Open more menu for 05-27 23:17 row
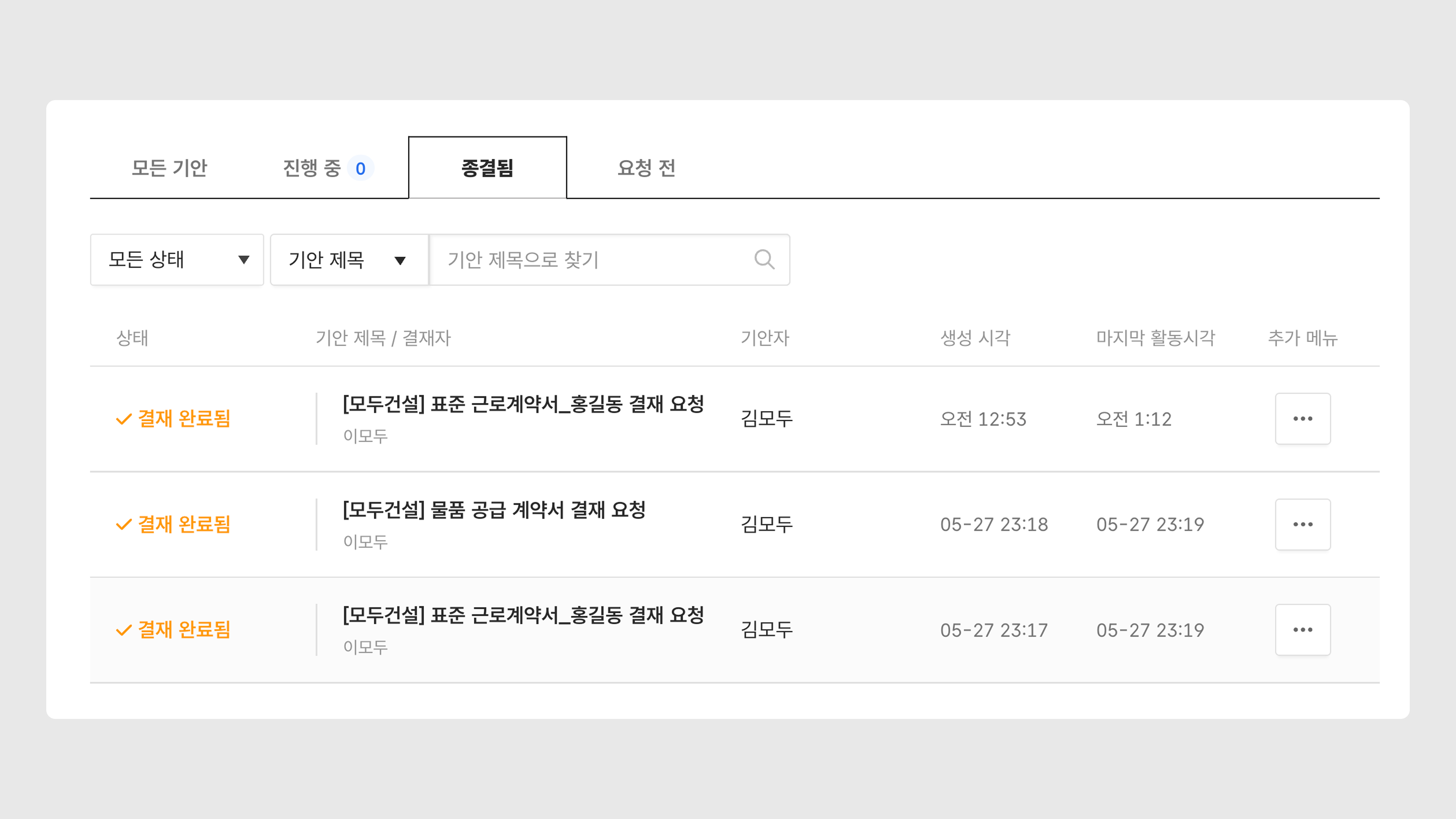The height and width of the screenshot is (819, 1456). [1302, 630]
